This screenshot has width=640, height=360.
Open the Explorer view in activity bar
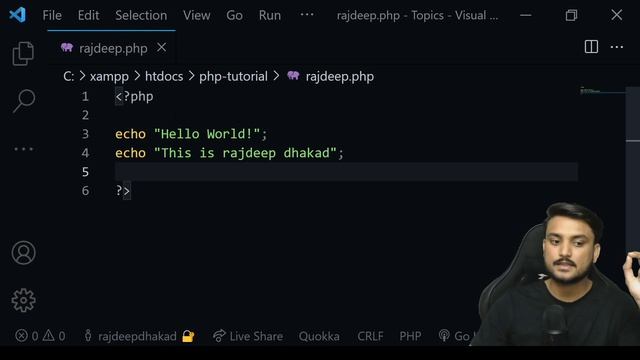click(x=23, y=53)
